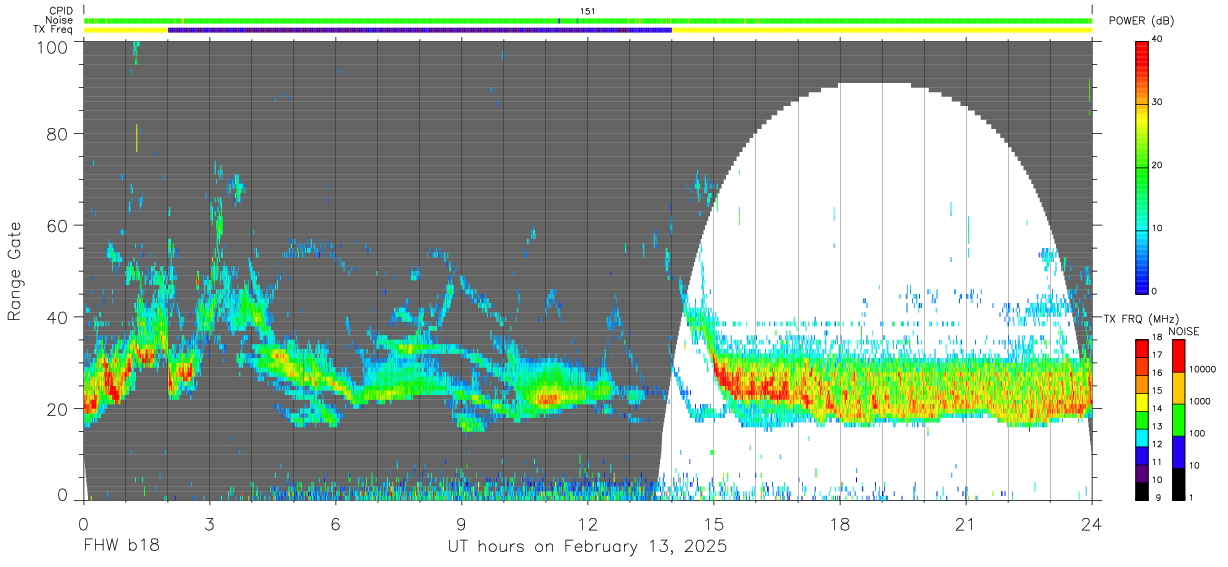Viewport: 1228px width, 567px height.
Task: Click the 1 label on NOISE scale
Action: pyautogui.click(x=1192, y=497)
